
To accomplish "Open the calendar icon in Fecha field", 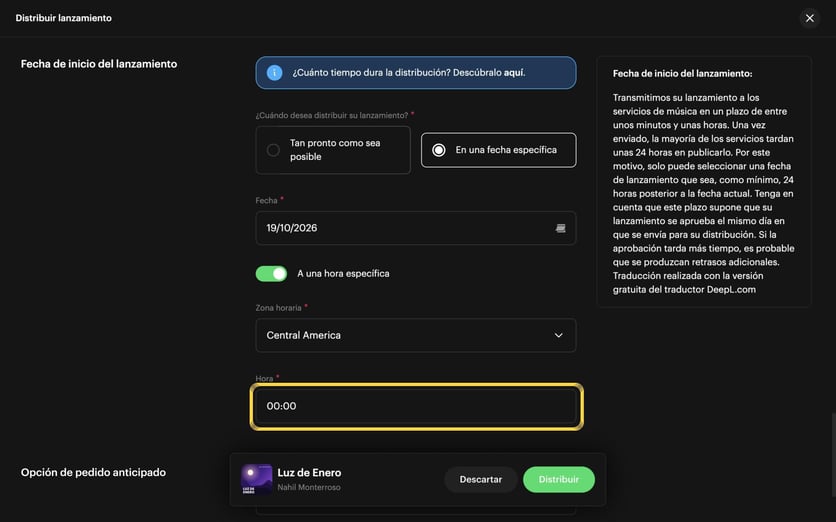I will 560,228.
